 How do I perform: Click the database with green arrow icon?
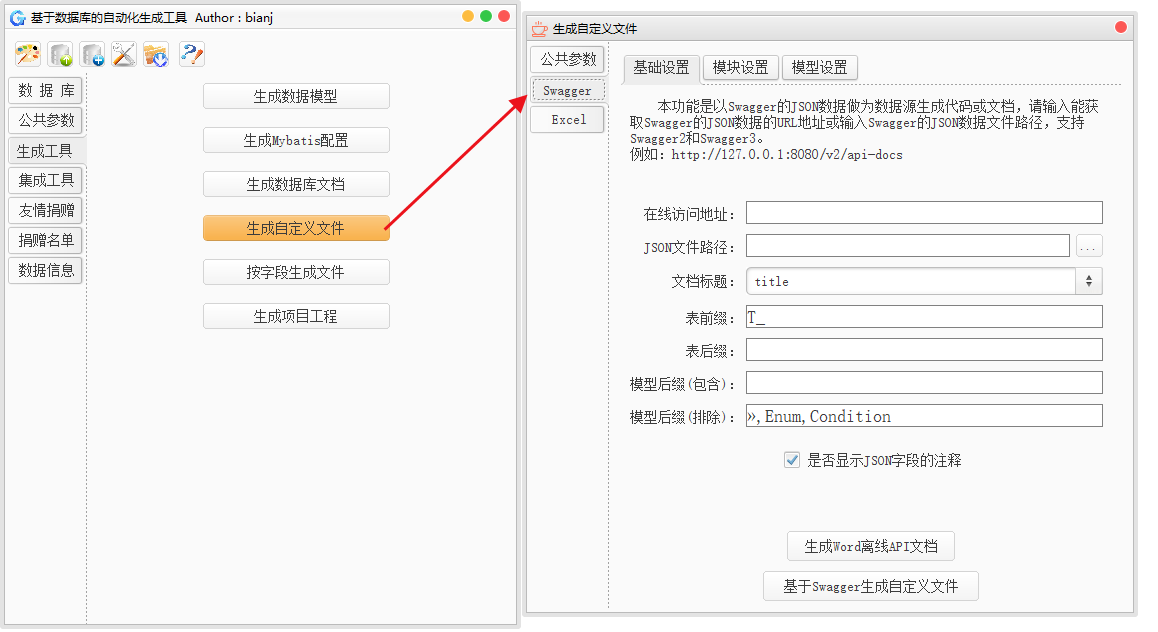coord(61,55)
